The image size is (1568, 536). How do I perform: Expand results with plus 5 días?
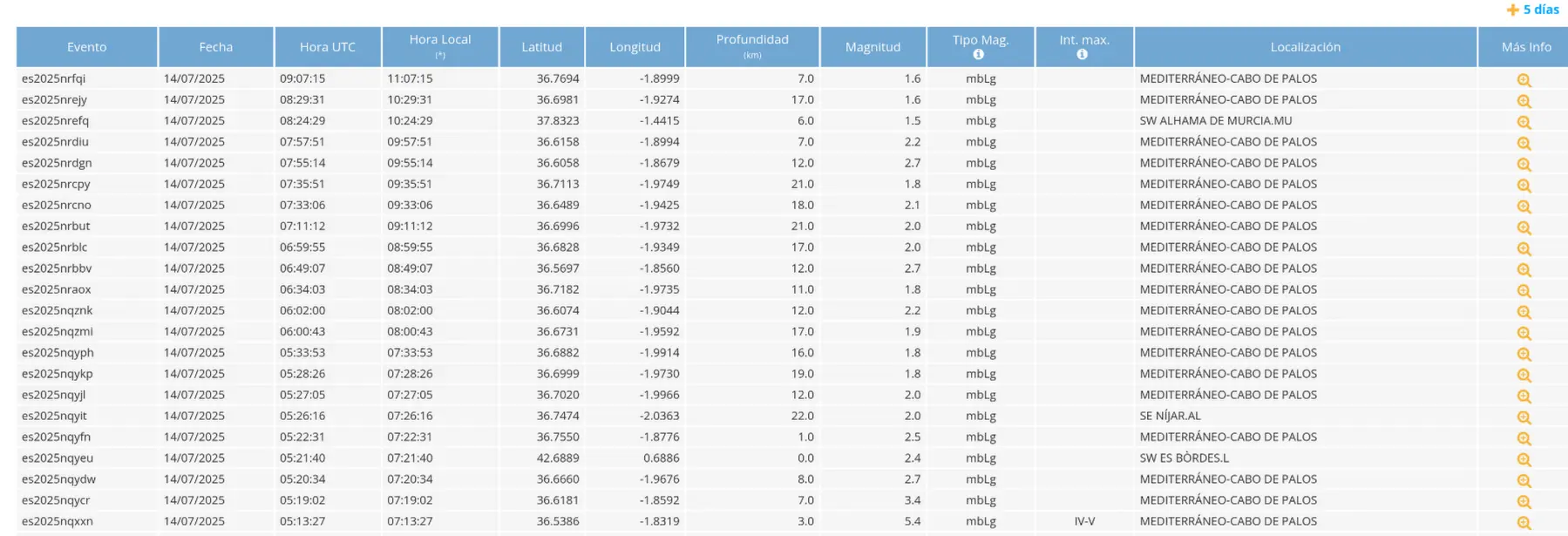click(1533, 10)
